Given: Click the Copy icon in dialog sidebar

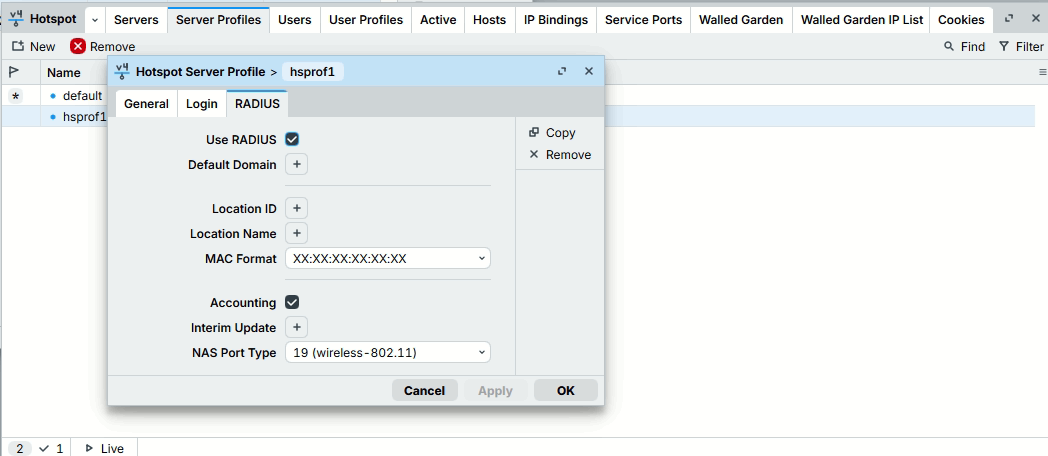Looking at the screenshot, I should pos(533,132).
